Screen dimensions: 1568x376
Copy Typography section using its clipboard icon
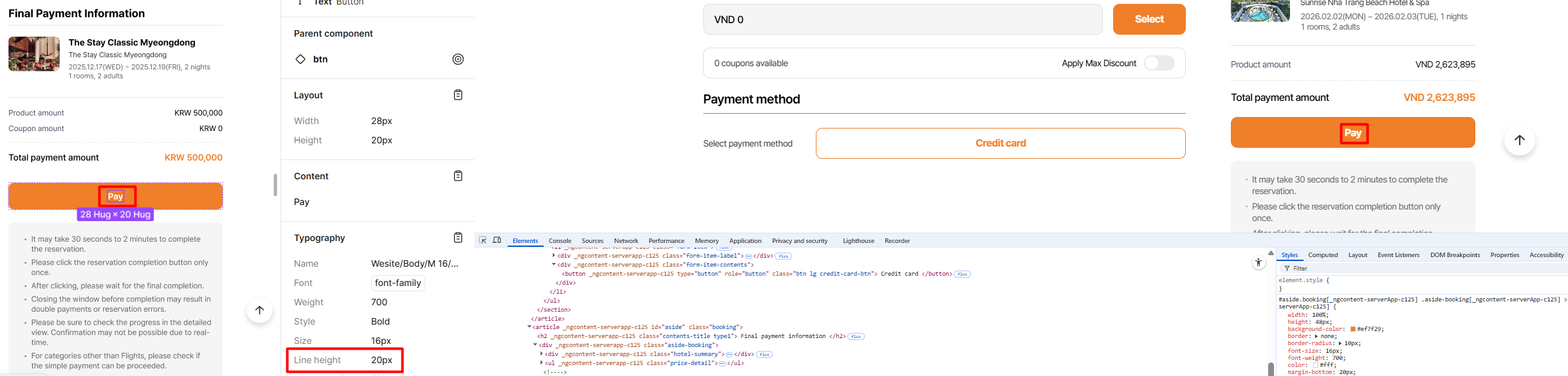pyautogui.click(x=458, y=238)
